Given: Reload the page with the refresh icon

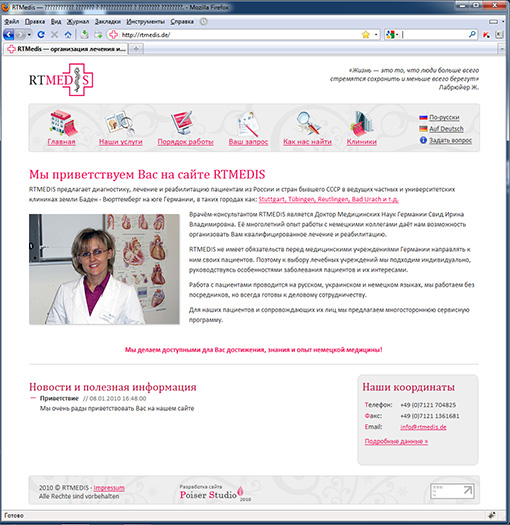Looking at the screenshot, I should (x=41, y=34).
